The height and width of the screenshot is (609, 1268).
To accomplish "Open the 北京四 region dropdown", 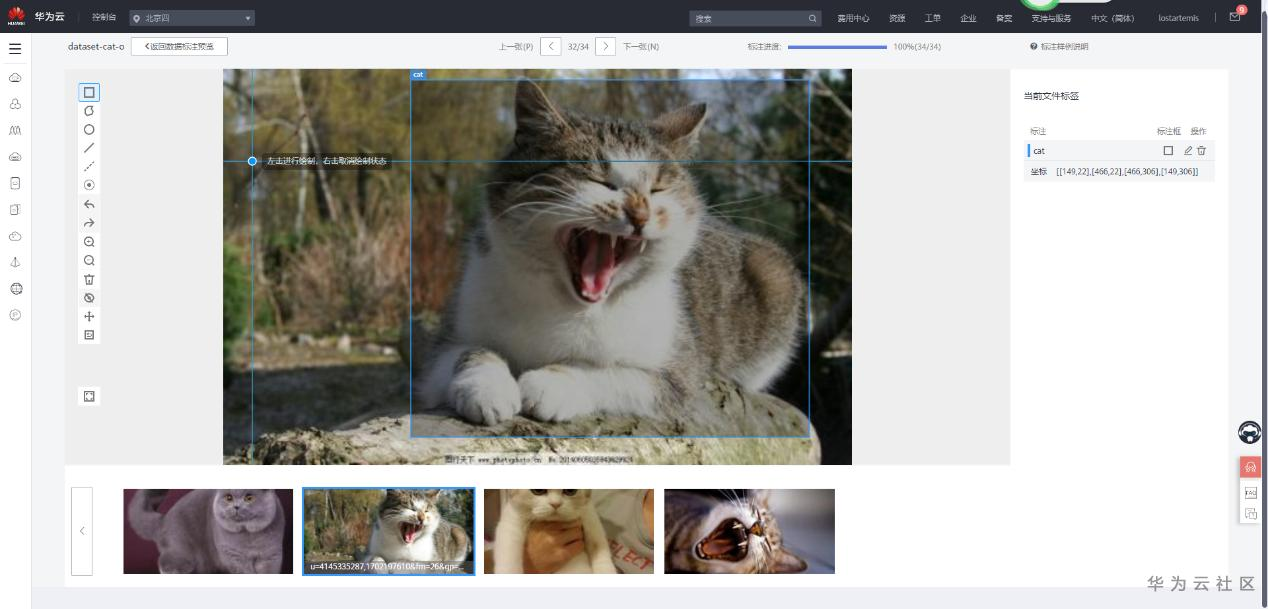I will point(192,18).
